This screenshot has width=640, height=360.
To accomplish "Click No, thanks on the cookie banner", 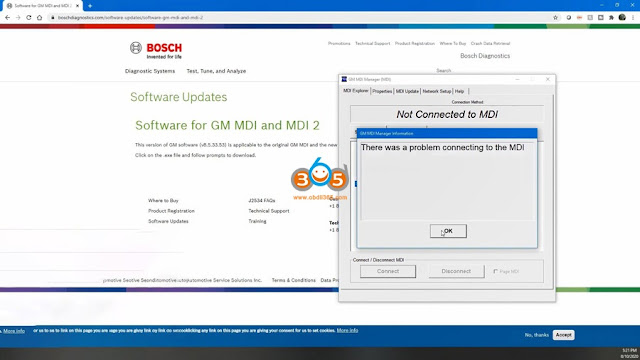I will click(x=537, y=335).
